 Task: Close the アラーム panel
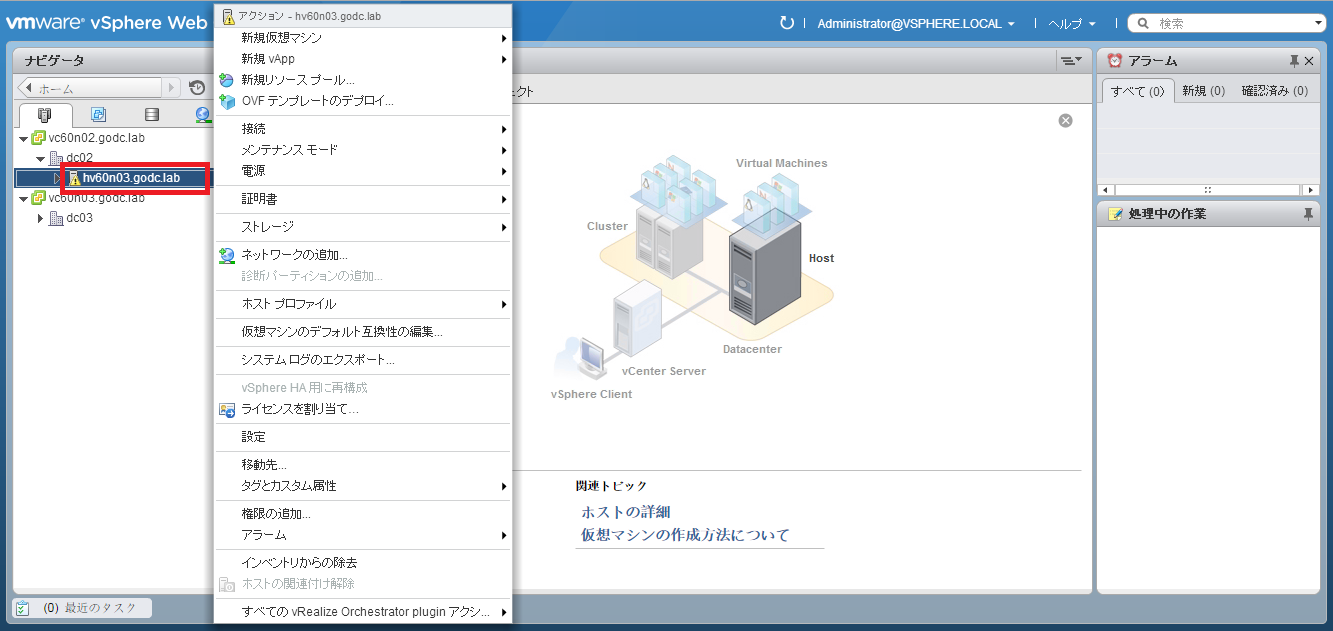(1309, 61)
